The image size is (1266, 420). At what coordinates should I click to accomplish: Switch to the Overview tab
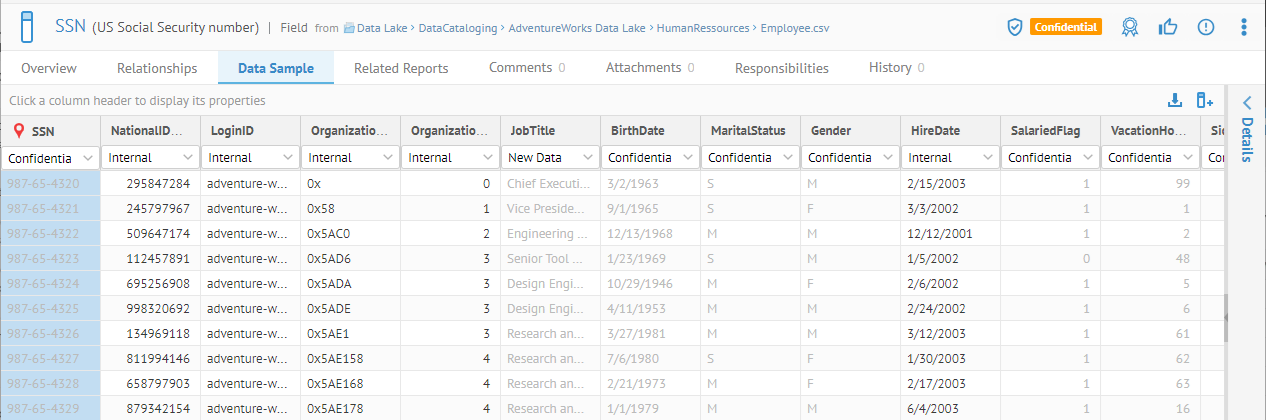(x=49, y=68)
